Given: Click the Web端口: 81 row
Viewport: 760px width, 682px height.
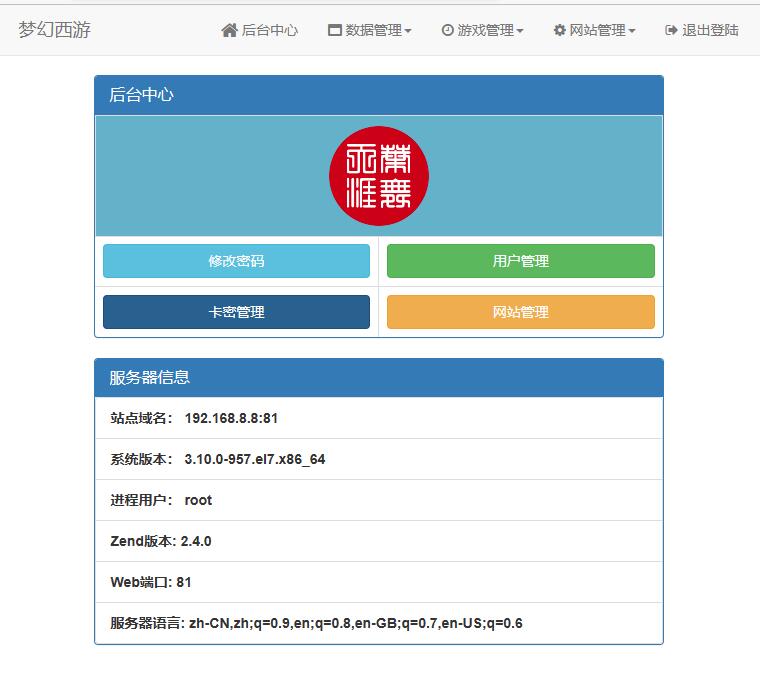Looking at the screenshot, I should pyautogui.click(x=379, y=582).
